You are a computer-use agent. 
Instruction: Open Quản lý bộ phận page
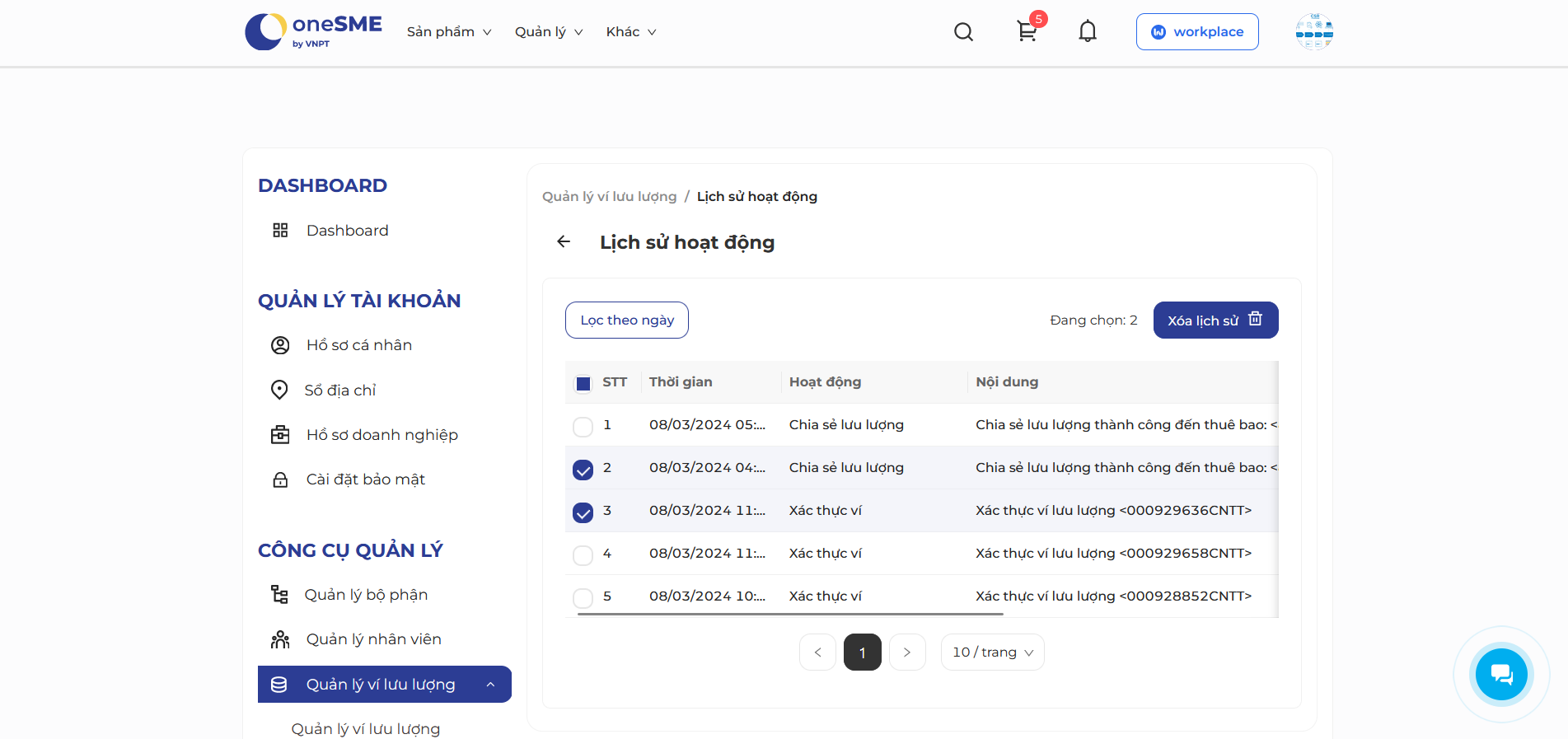pos(366,594)
